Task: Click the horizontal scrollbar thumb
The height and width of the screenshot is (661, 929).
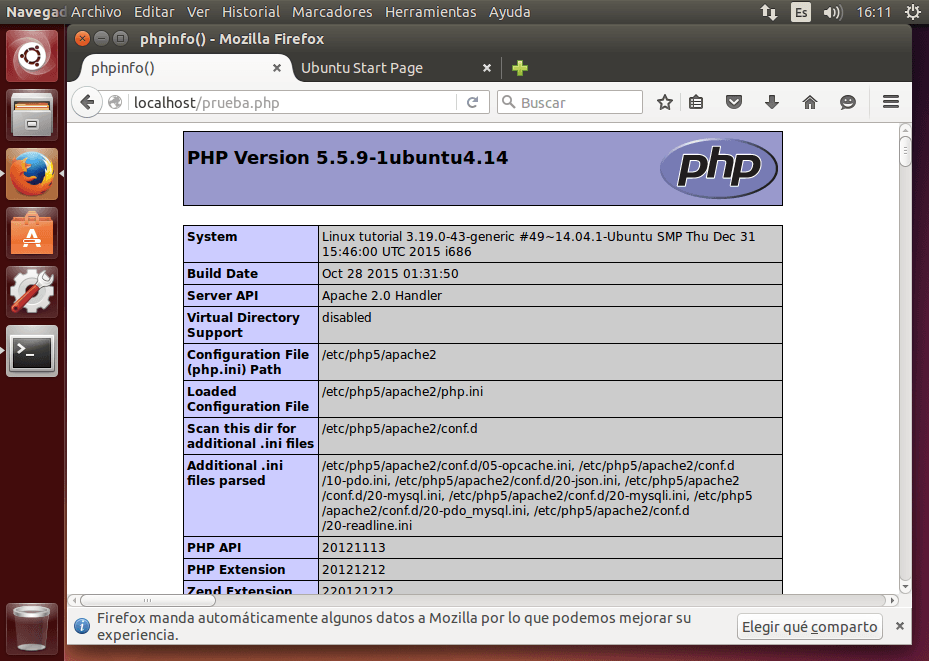Action: 148,600
